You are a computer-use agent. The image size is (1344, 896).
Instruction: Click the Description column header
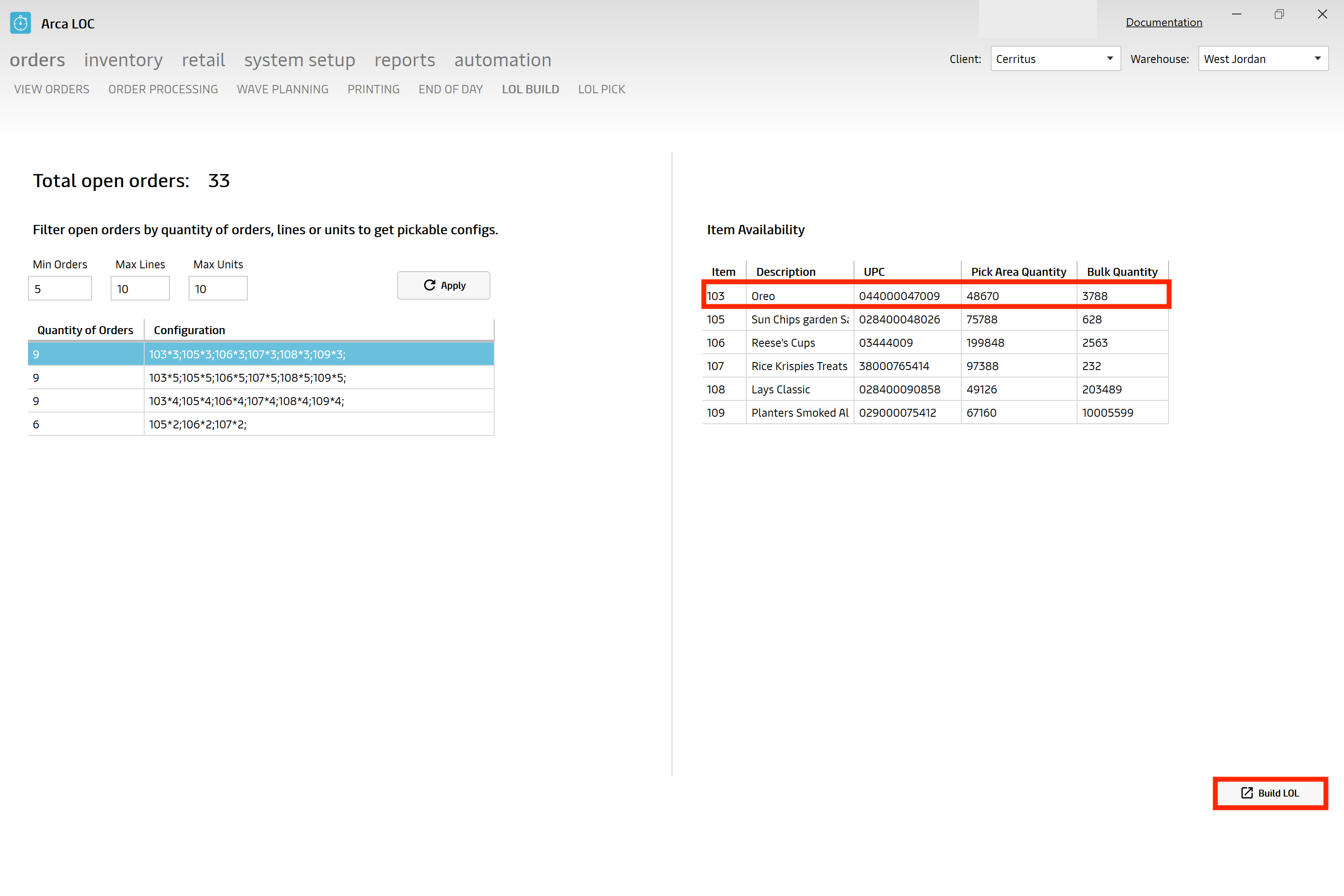point(800,272)
